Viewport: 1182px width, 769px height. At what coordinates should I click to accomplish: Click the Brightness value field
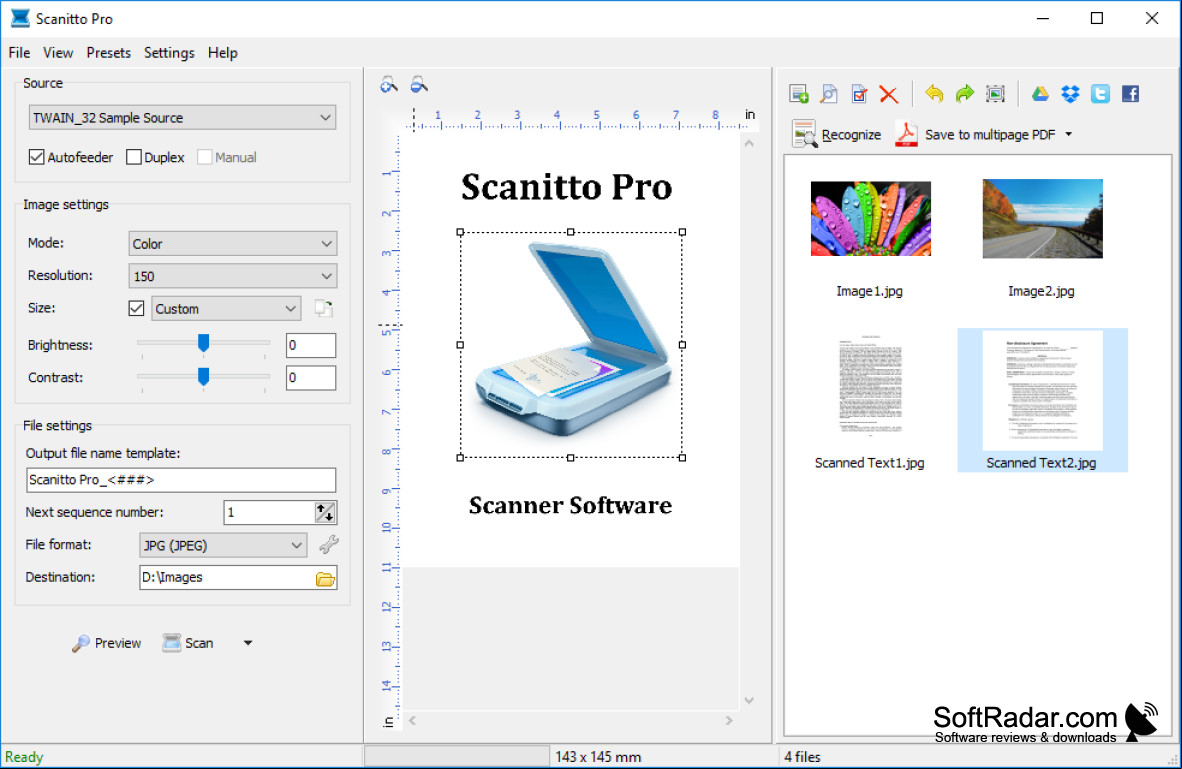(x=311, y=345)
